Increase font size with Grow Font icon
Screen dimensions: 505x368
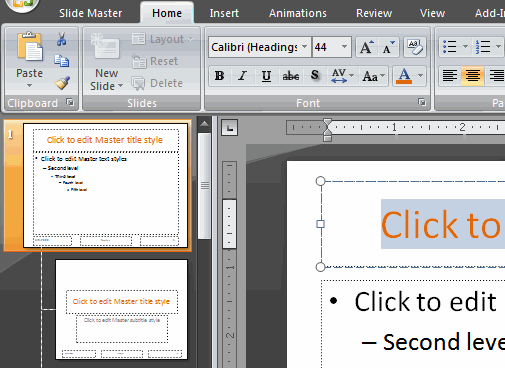click(x=367, y=47)
